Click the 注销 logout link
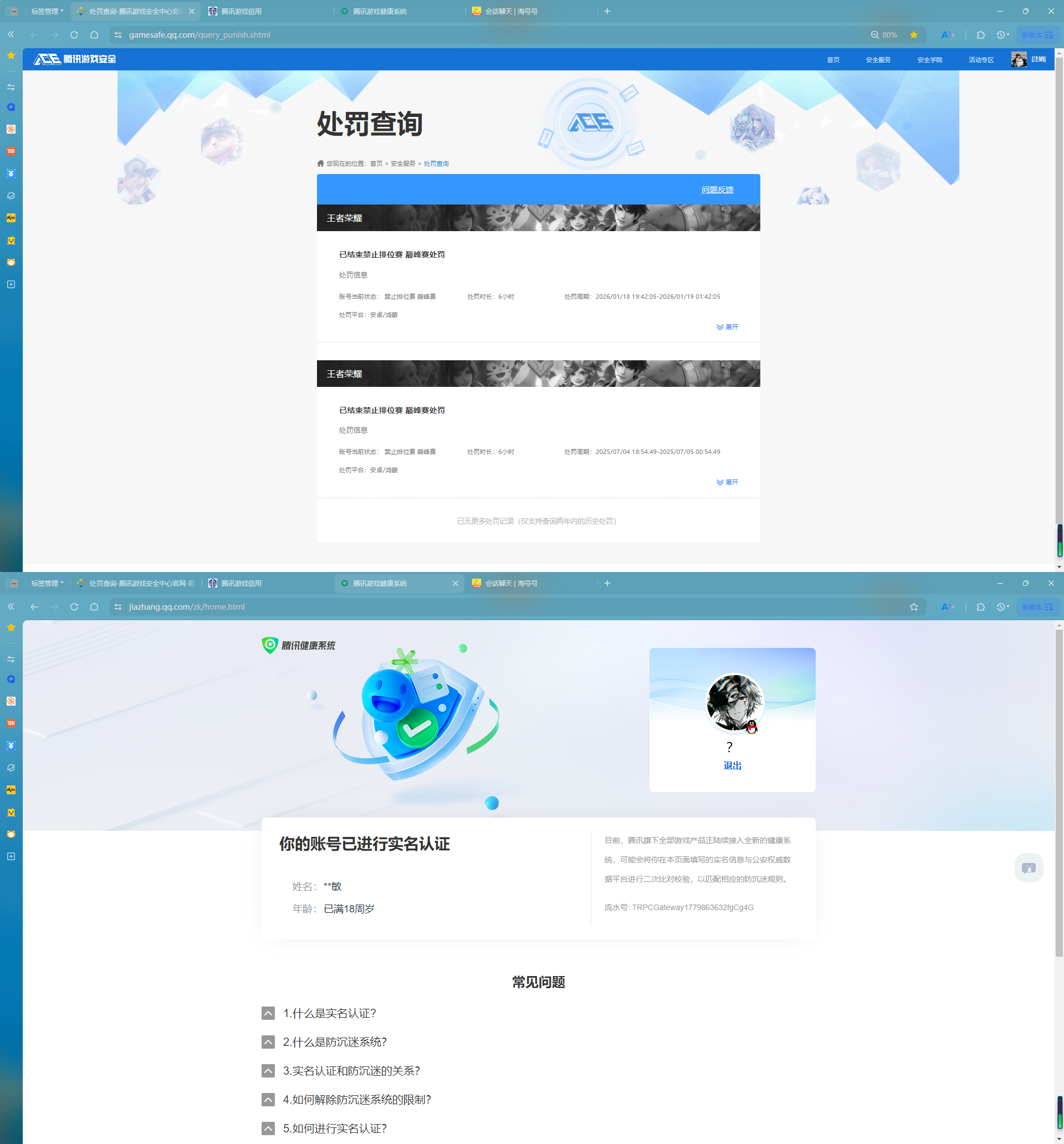 coord(1039,59)
